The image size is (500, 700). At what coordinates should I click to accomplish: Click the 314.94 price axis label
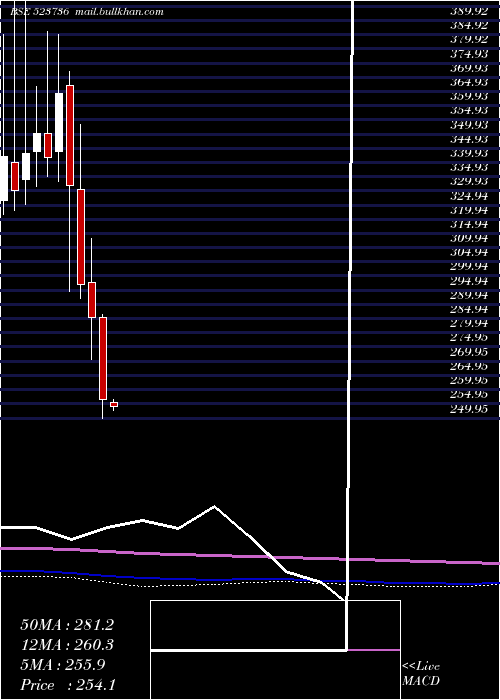coord(469,225)
